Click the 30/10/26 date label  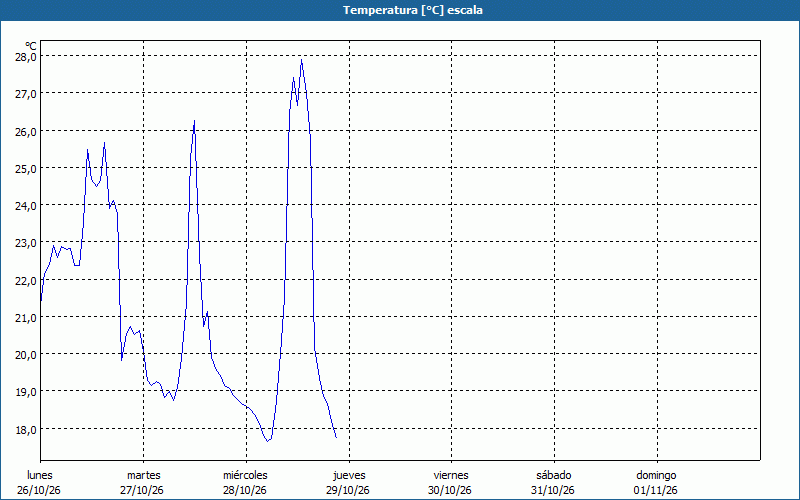coord(450,490)
